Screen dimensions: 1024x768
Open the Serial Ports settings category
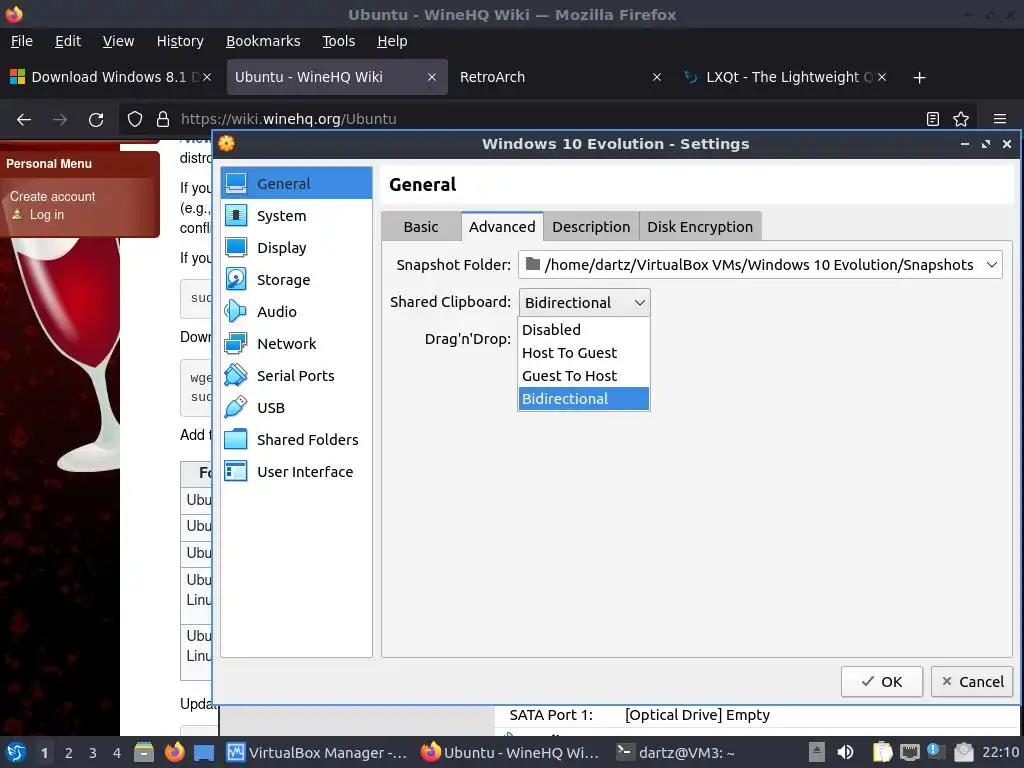(296, 376)
